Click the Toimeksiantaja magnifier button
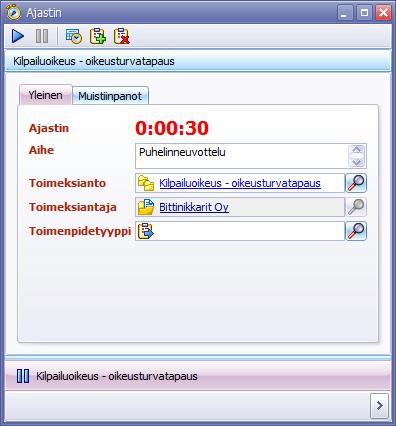This screenshot has width=396, height=426. pyautogui.click(x=356, y=207)
